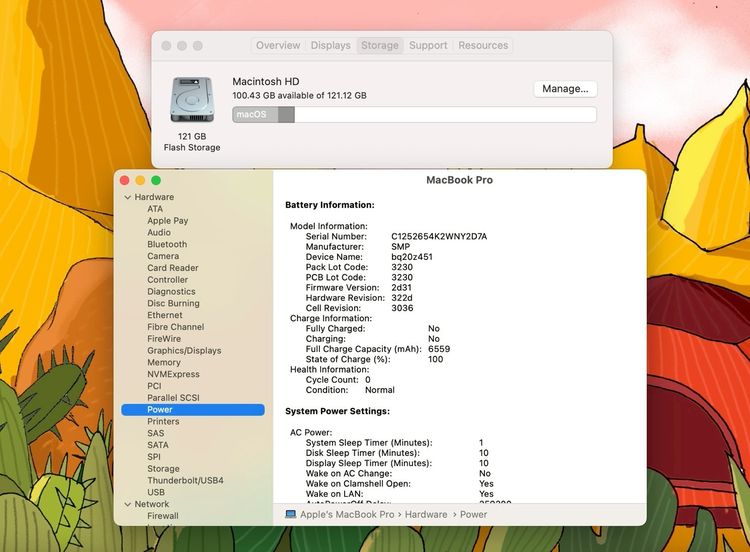Click the Firmware Version value 2d31
The height and width of the screenshot is (552, 750).
[x=401, y=287]
